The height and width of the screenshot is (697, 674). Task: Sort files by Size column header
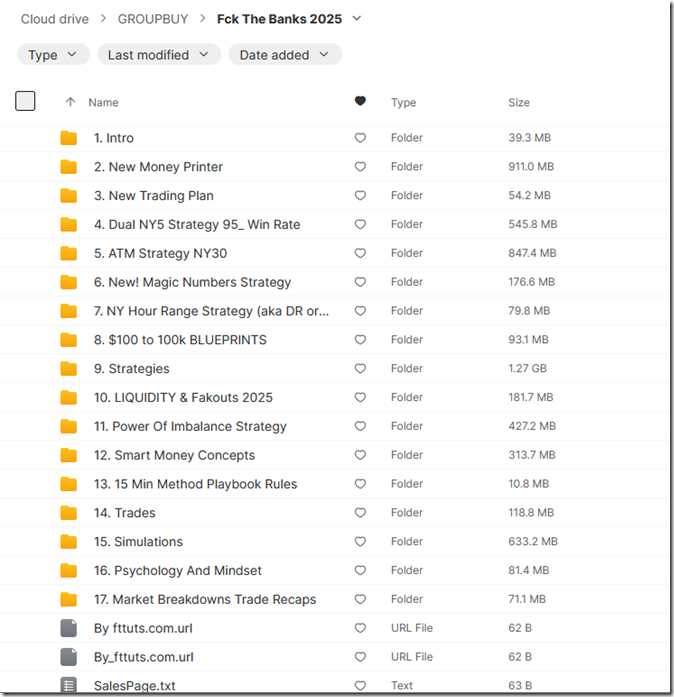coord(519,102)
